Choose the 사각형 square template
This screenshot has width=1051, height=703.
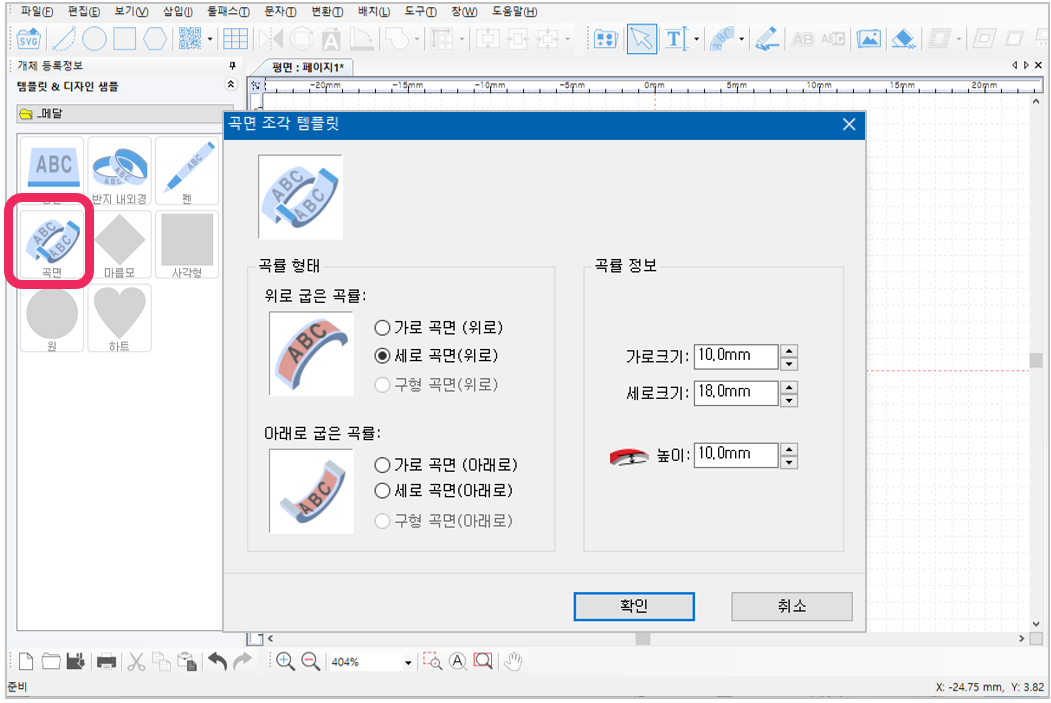pyautogui.click(x=187, y=244)
